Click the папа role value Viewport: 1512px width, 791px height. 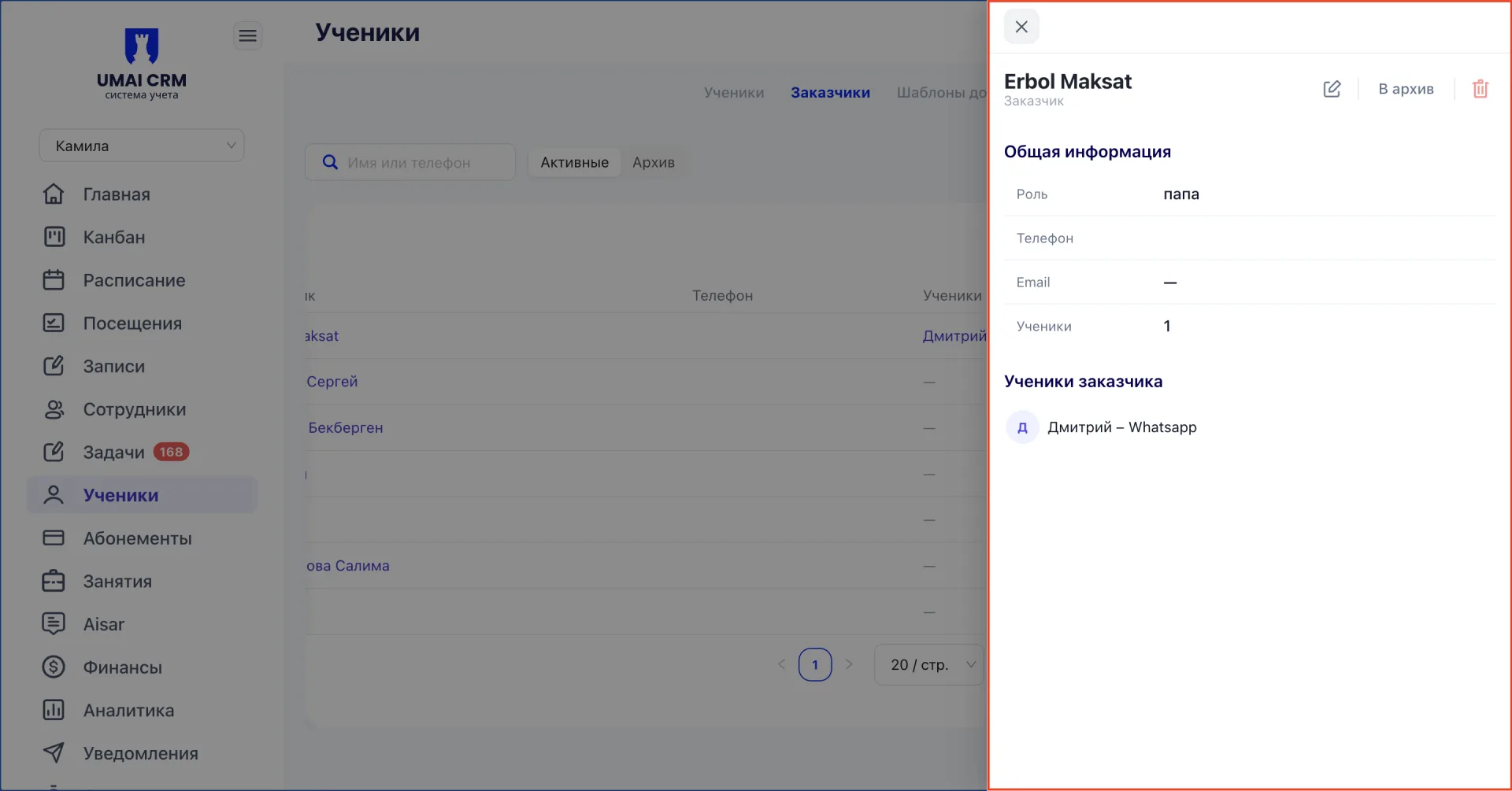1181,194
